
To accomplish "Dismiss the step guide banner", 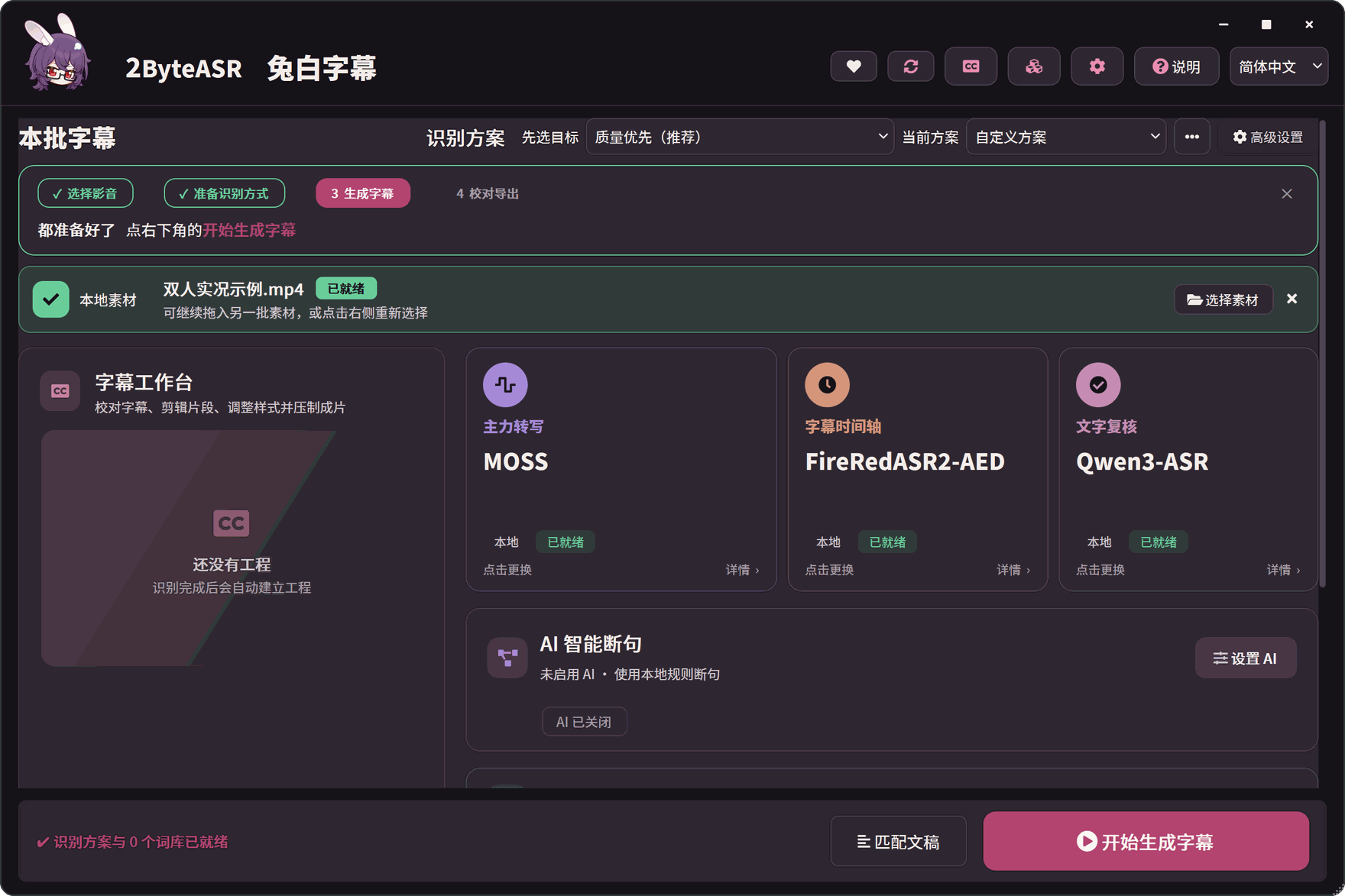I will tap(1287, 194).
